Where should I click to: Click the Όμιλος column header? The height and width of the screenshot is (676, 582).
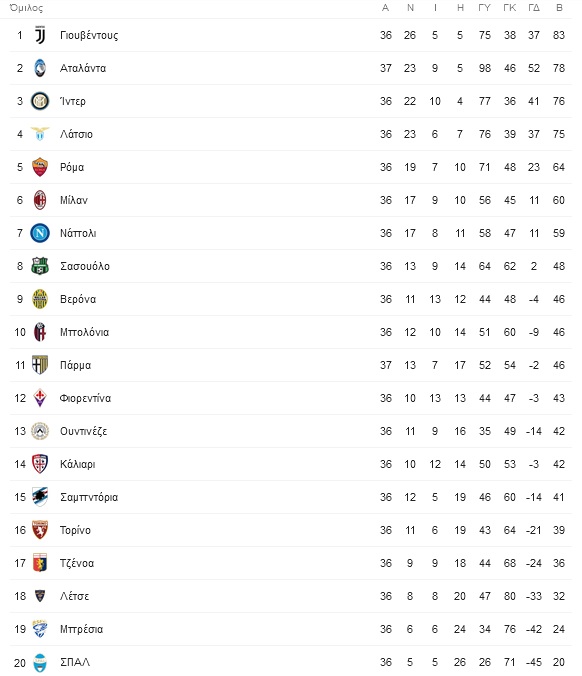26,8
